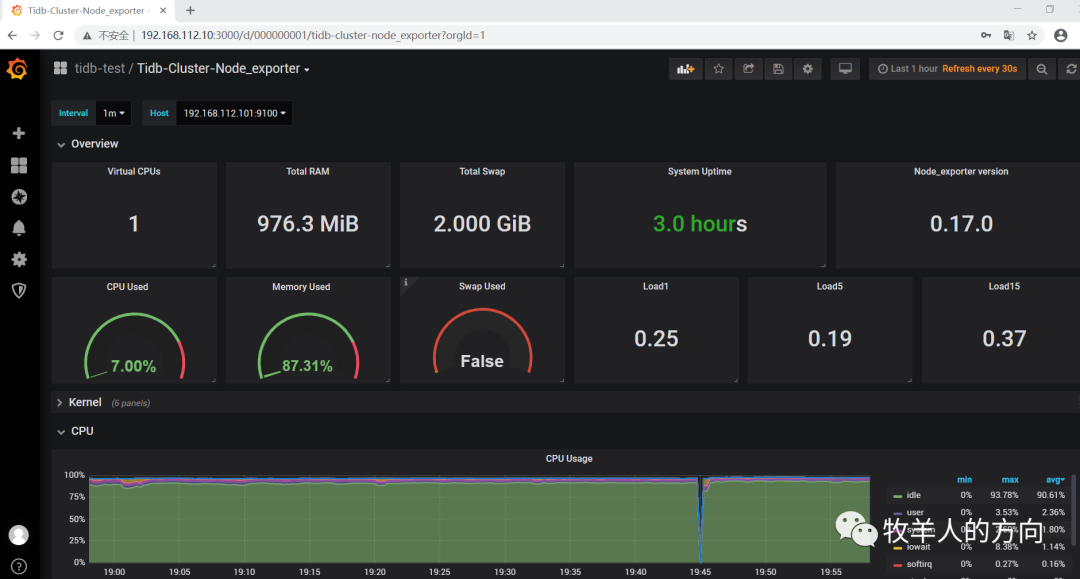Save dashboard with the floppy disk icon
This screenshot has width=1080, height=579.
pos(778,69)
